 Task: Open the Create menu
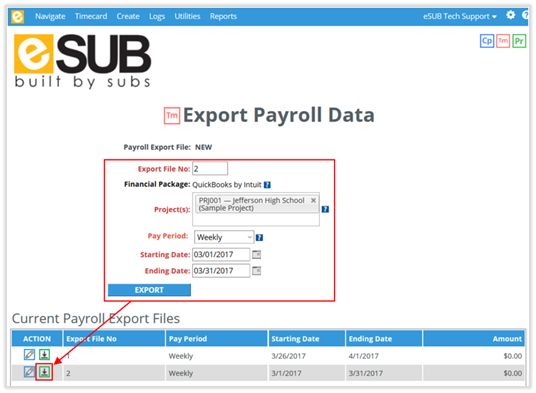128,16
